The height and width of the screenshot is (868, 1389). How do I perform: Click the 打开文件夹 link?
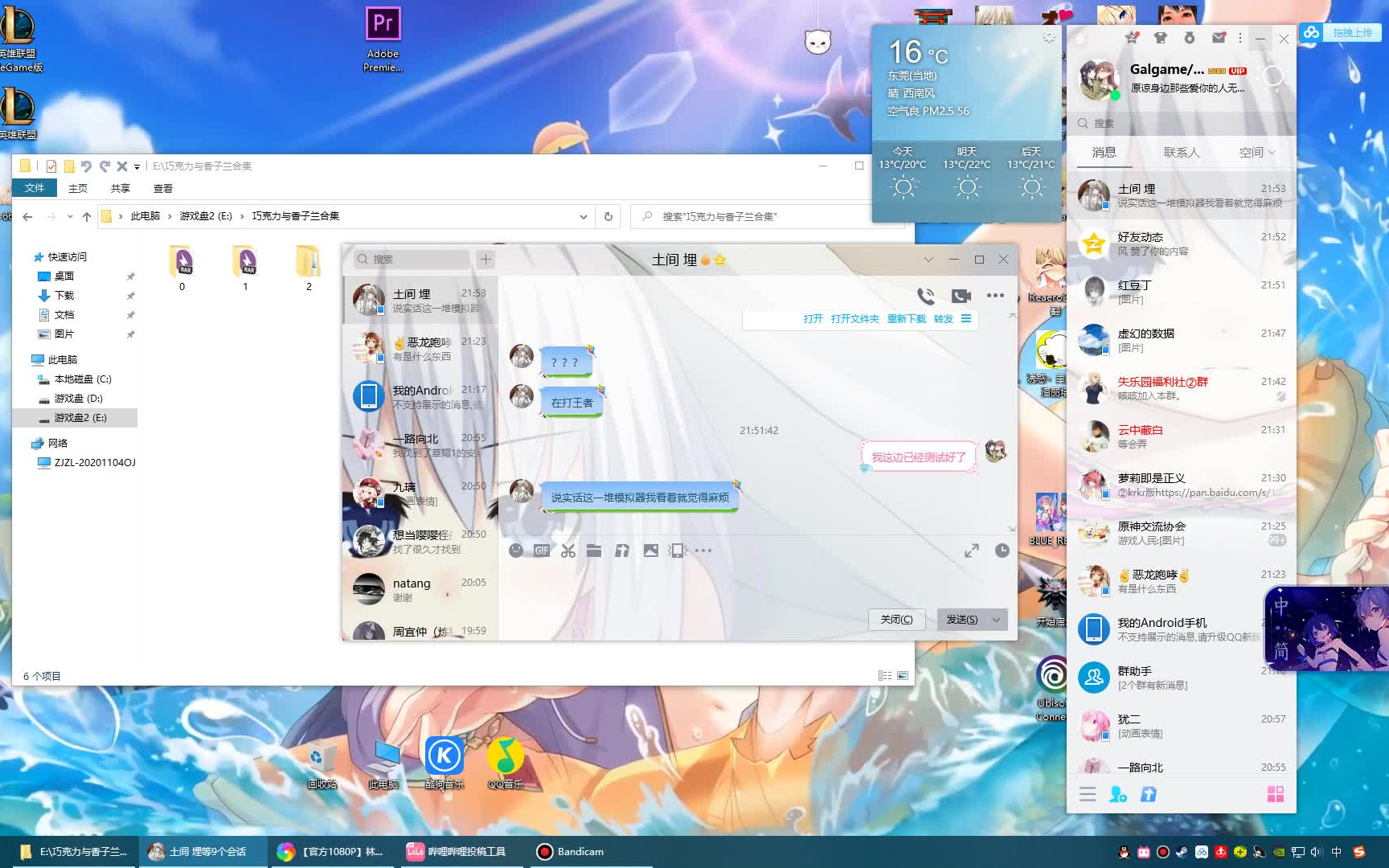point(854,319)
